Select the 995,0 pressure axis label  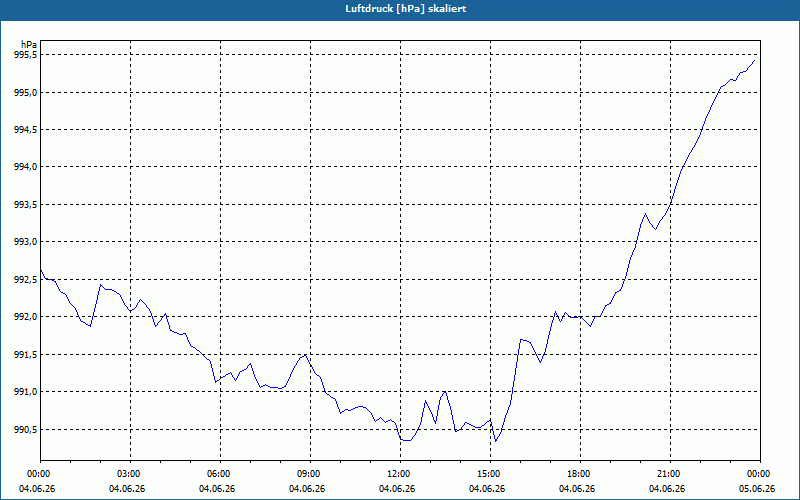click(x=25, y=92)
